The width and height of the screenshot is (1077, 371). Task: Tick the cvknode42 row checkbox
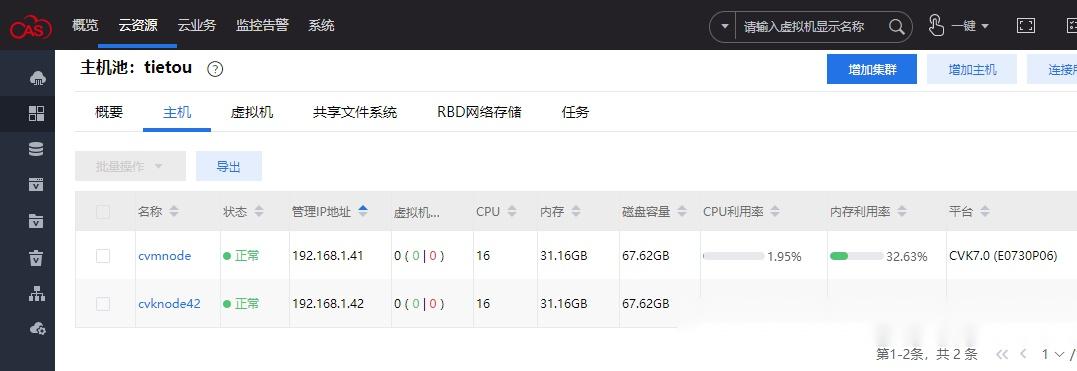point(103,303)
